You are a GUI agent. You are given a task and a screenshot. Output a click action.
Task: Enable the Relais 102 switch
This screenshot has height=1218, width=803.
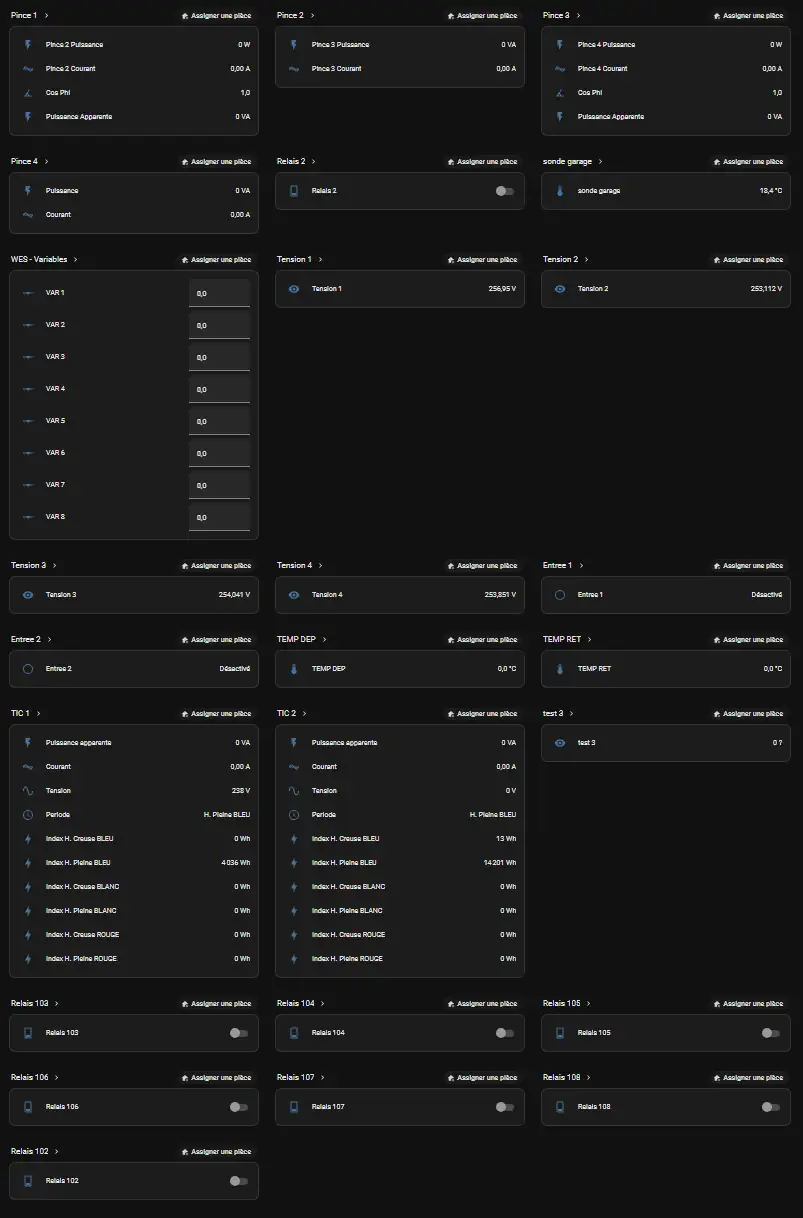pyautogui.click(x=238, y=1181)
